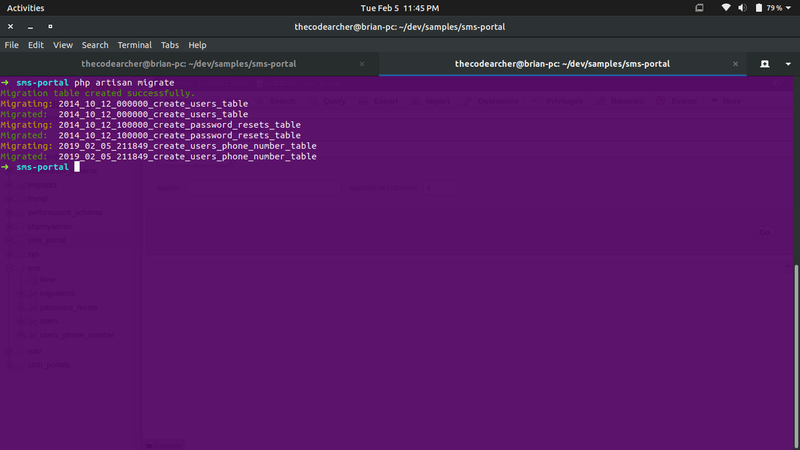Close the first sms-portal terminal tab
The height and width of the screenshot is (450, 800).
click(362, 64)
